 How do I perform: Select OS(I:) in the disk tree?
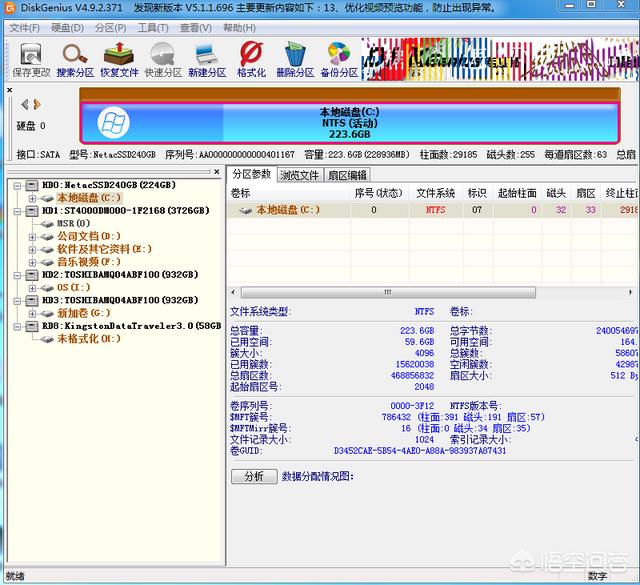pyautogui.click(x=74, y=287)
